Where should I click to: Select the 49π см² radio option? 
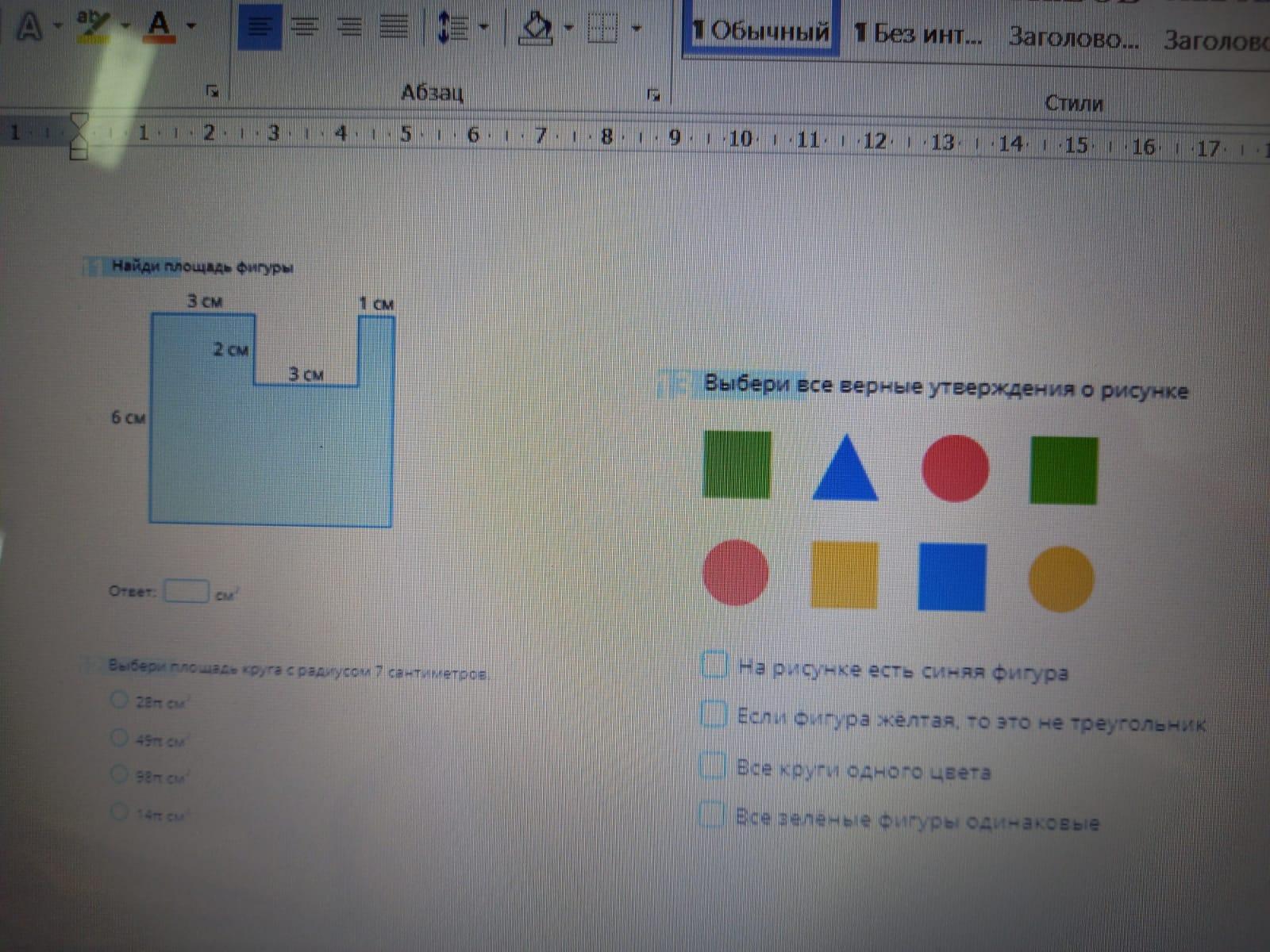pyautogui.click(x=119, y=738)
